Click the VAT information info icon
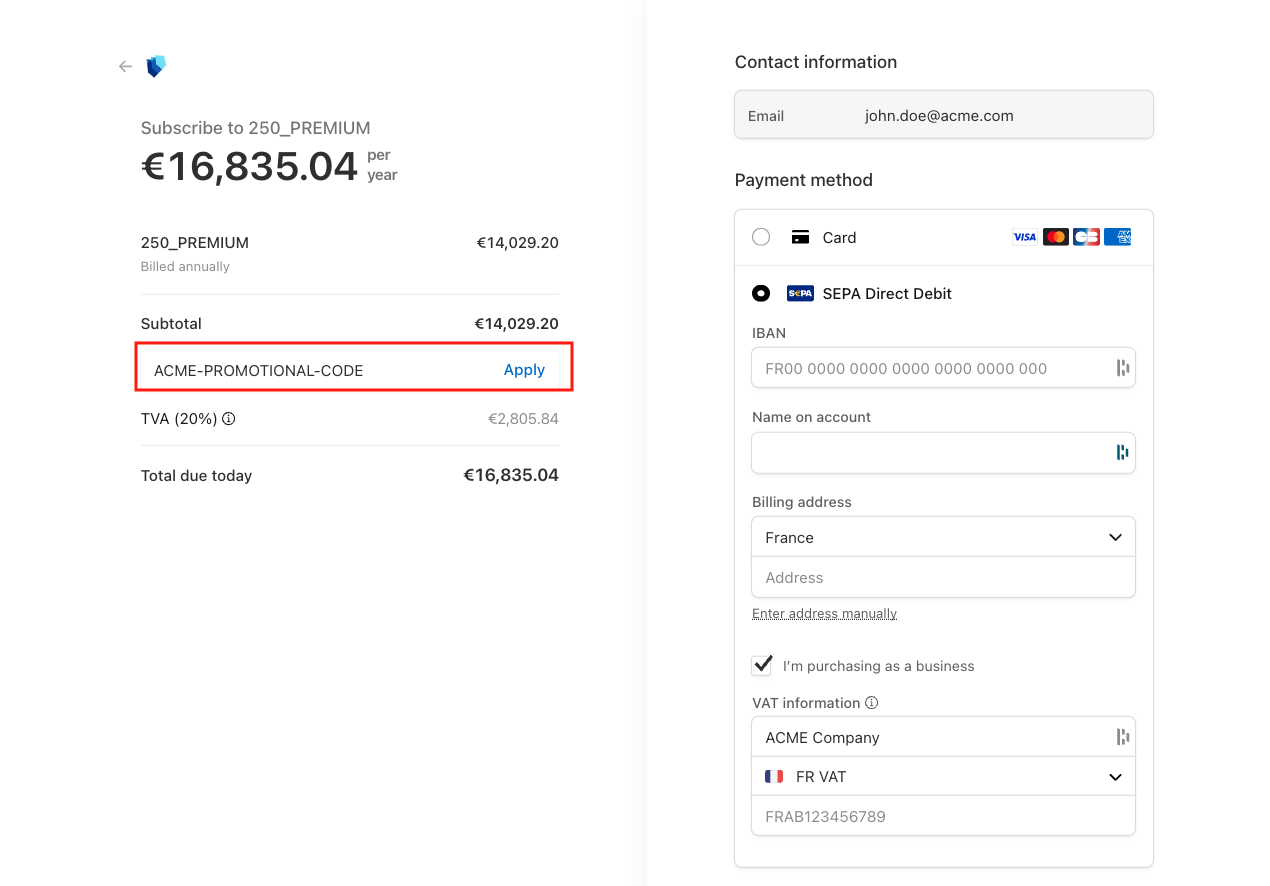 872,703
